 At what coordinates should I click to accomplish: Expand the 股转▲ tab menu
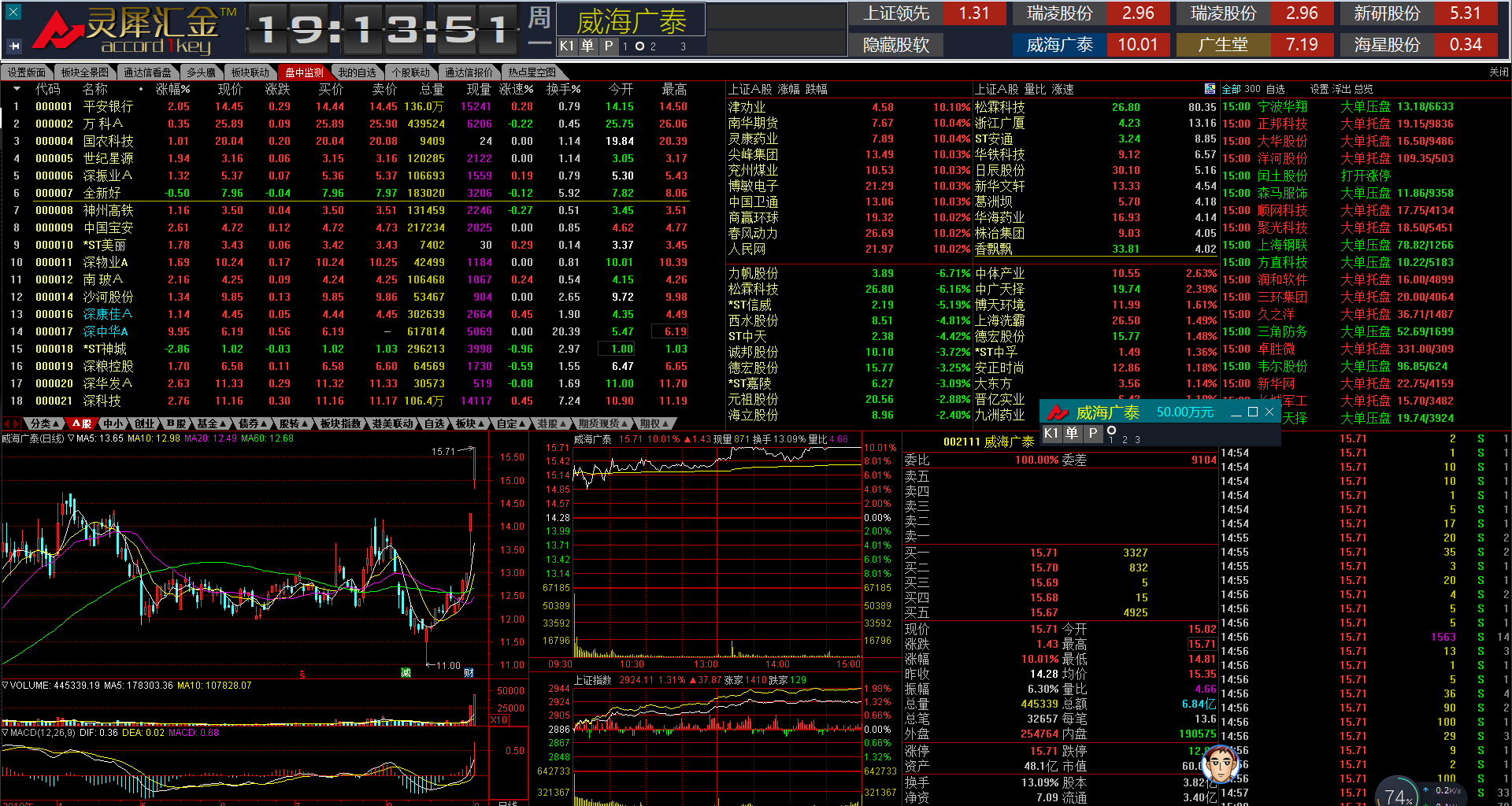pos(294,423)
